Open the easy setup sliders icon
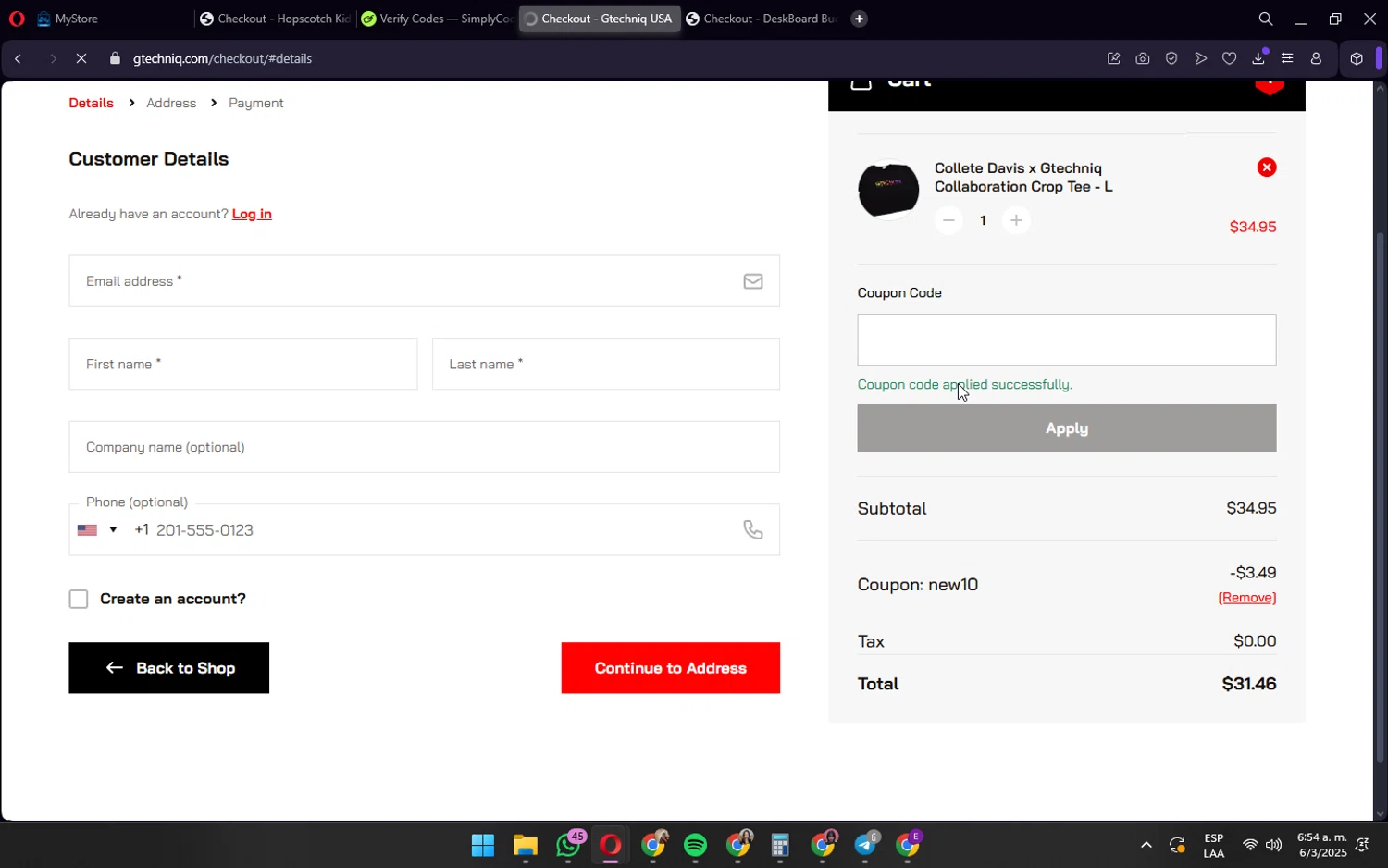 click(x=1287, y=58)
